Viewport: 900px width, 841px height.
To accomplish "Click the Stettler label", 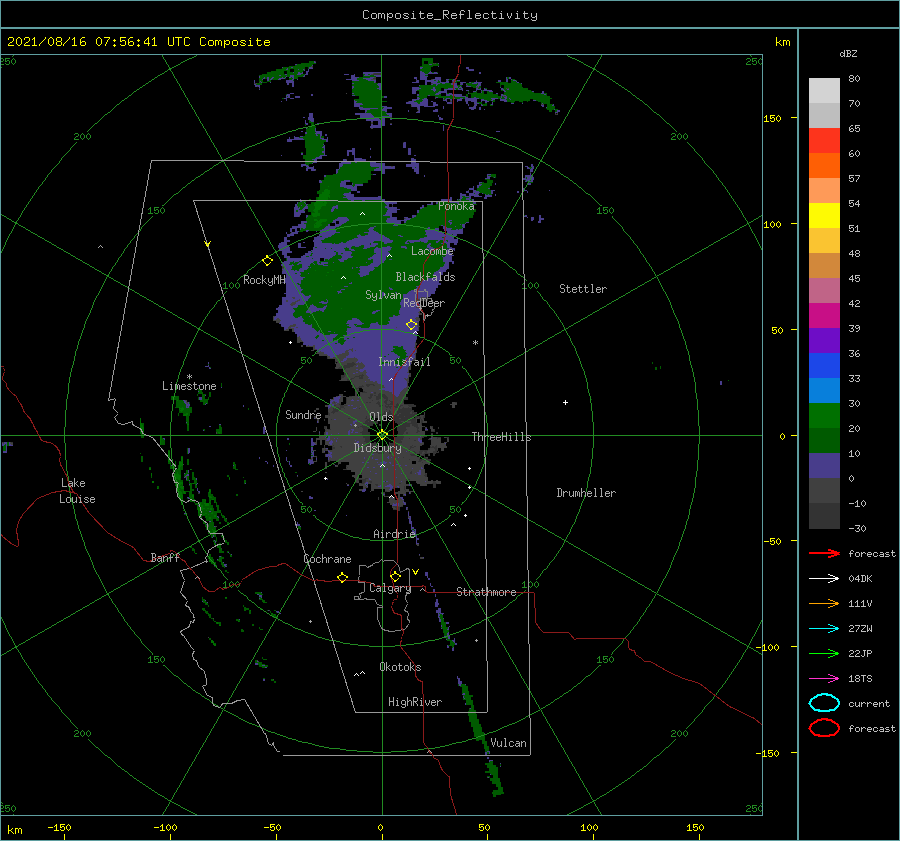I will (x=583, y=289).
